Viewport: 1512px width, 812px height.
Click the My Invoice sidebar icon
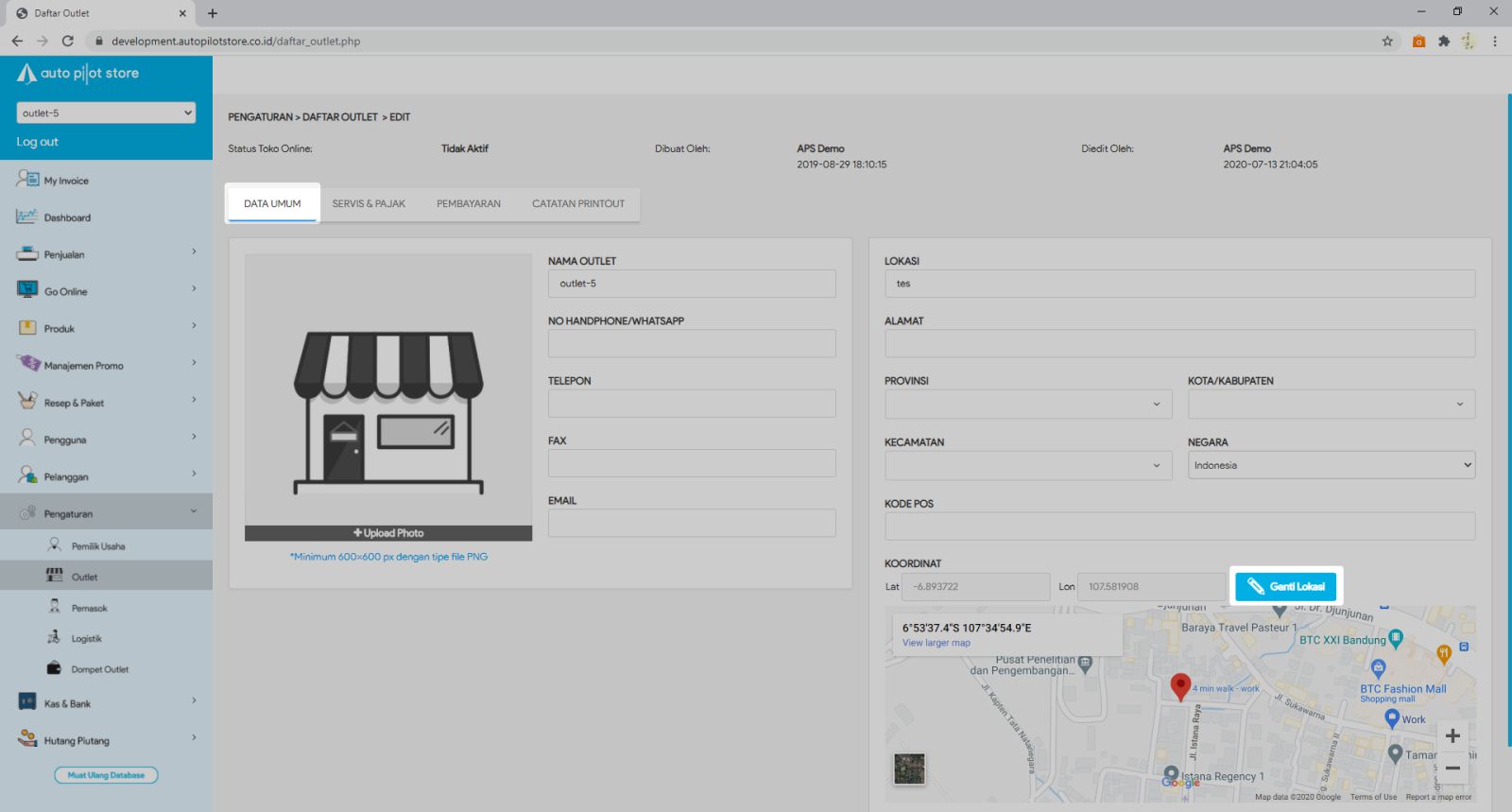tap(27, 179)
